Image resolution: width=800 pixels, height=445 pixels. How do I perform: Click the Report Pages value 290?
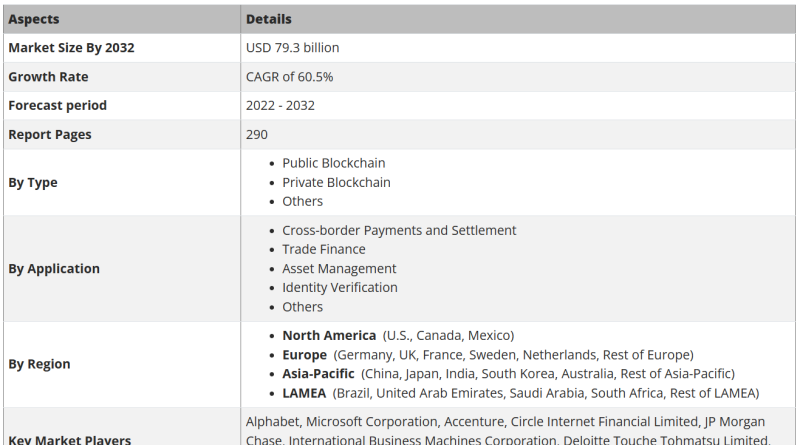[257, 135]
